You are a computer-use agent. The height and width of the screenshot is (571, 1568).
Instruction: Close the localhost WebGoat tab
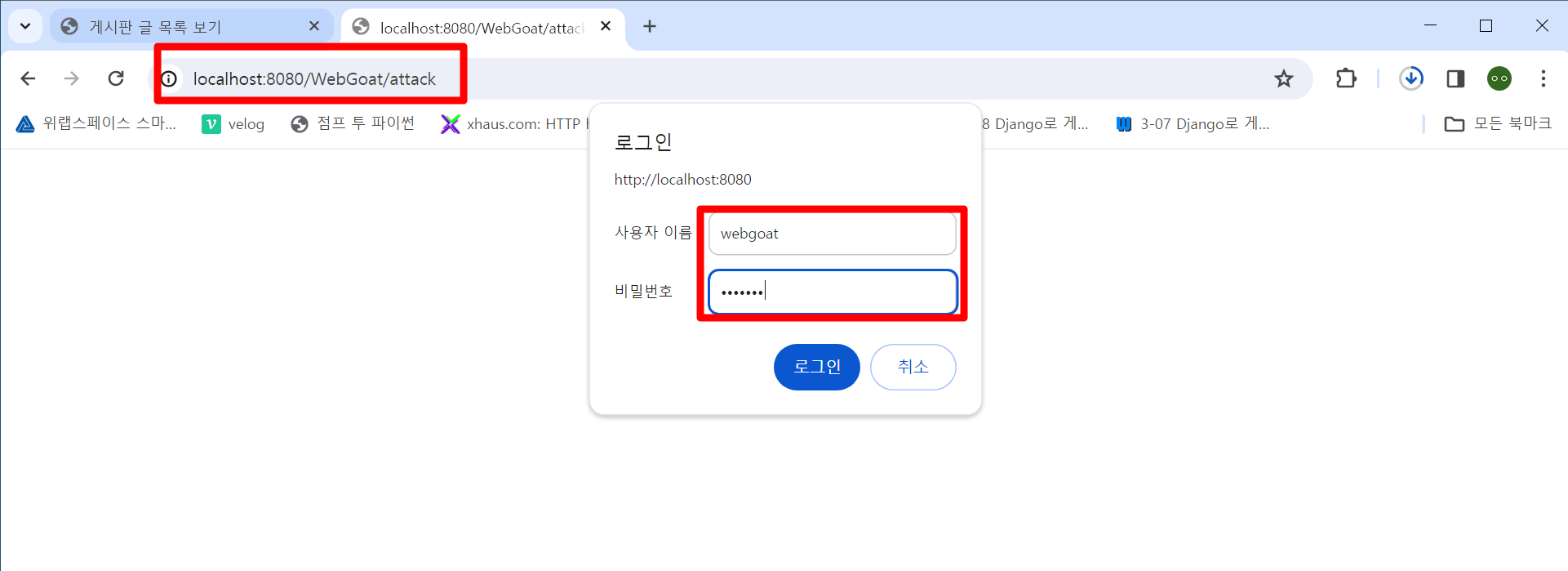click(606, 26)
